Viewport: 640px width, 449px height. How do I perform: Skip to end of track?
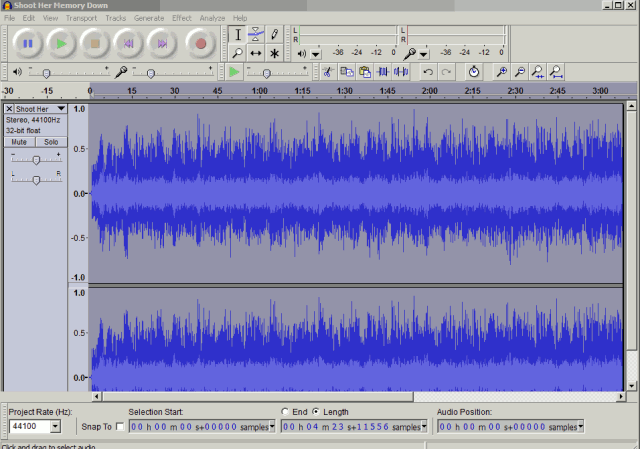click(162, 43)
